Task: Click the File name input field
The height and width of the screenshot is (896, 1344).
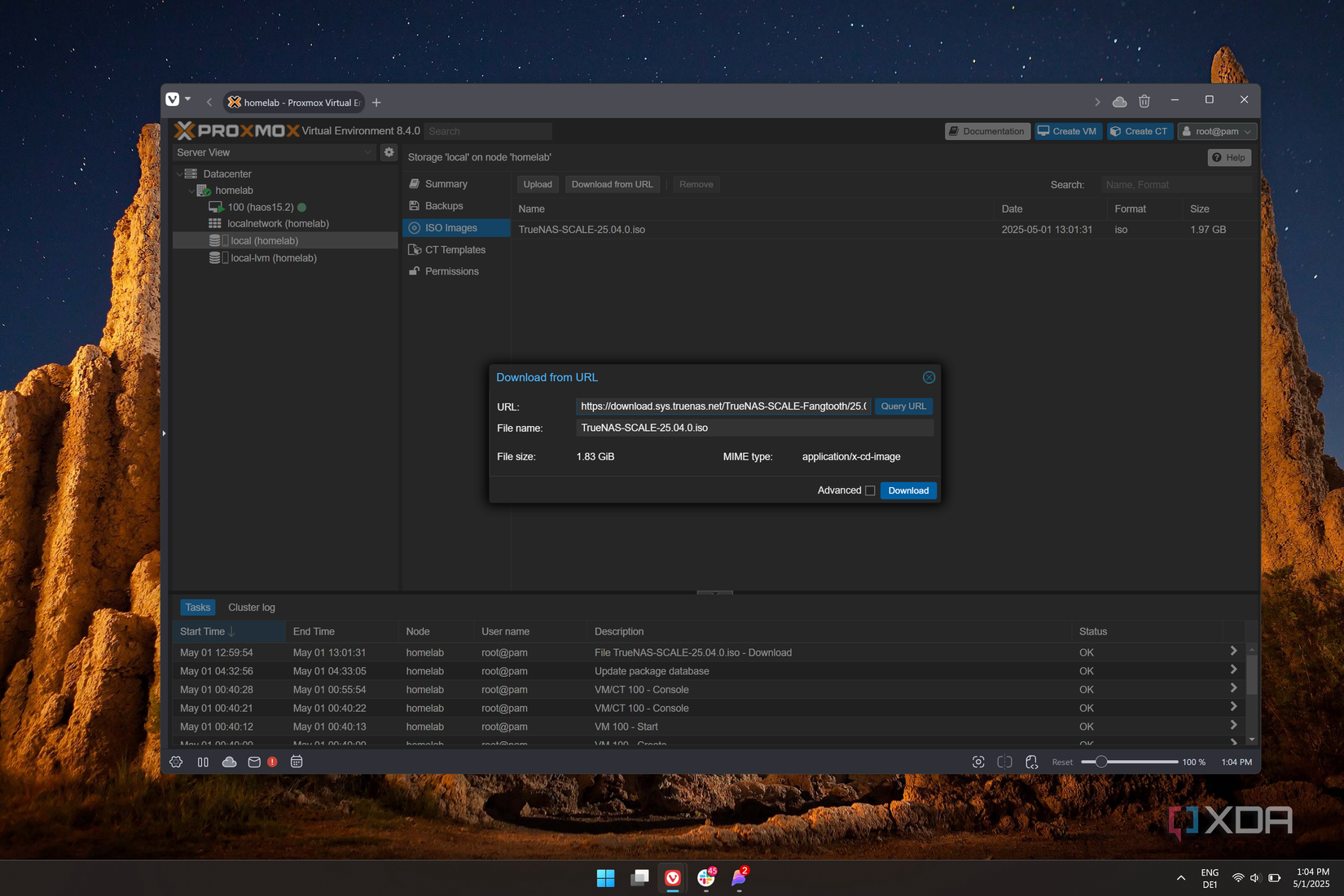Action: pyautogui.click(x=754, y=428)
